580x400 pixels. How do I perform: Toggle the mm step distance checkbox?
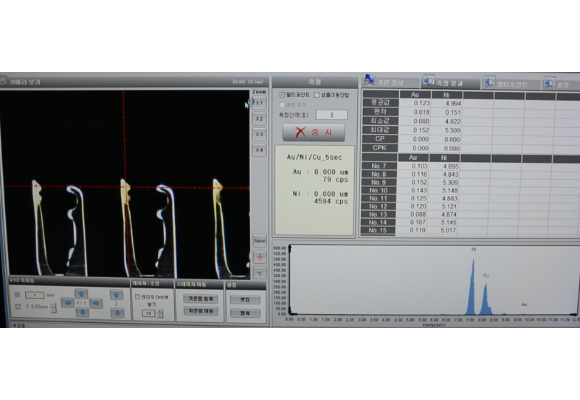pos(17,295)
